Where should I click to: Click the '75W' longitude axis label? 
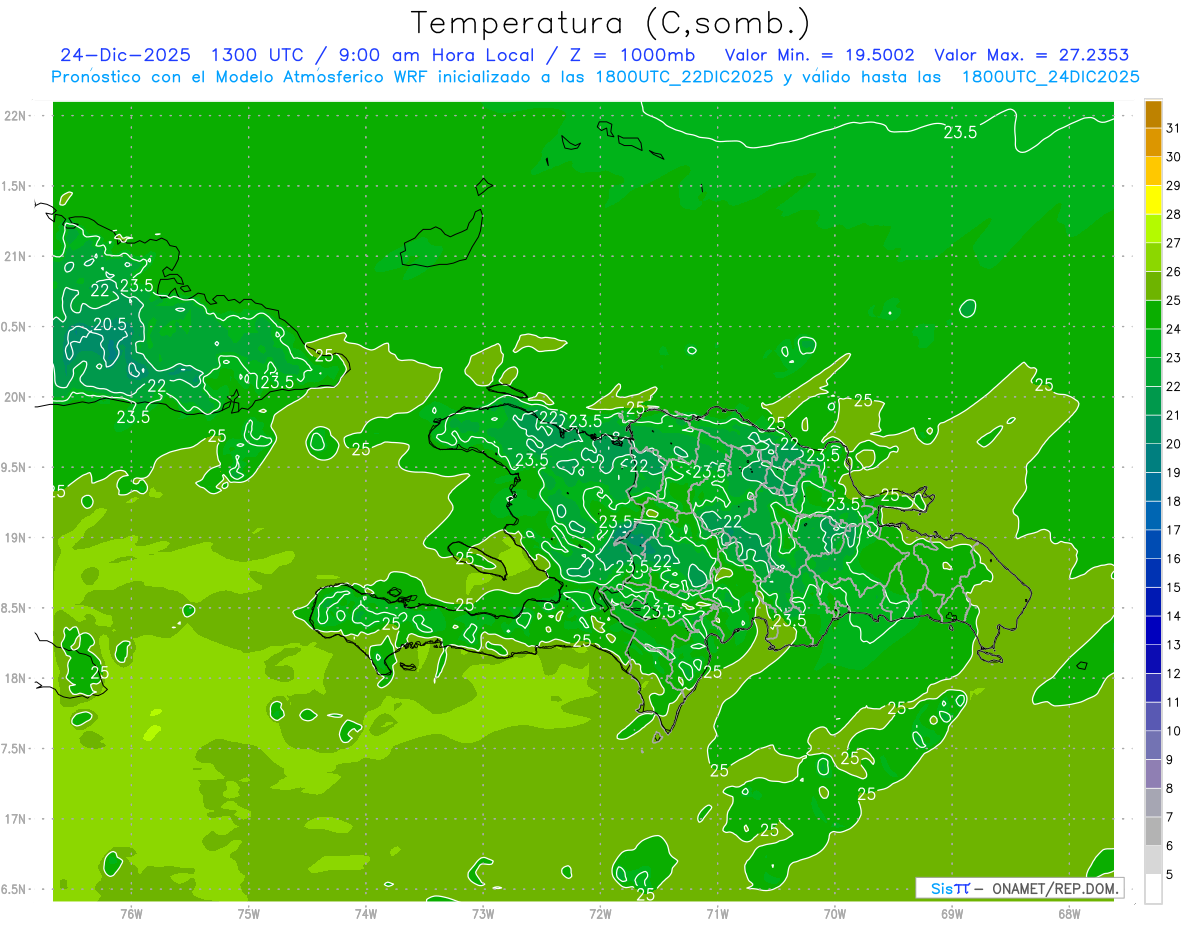249,913
